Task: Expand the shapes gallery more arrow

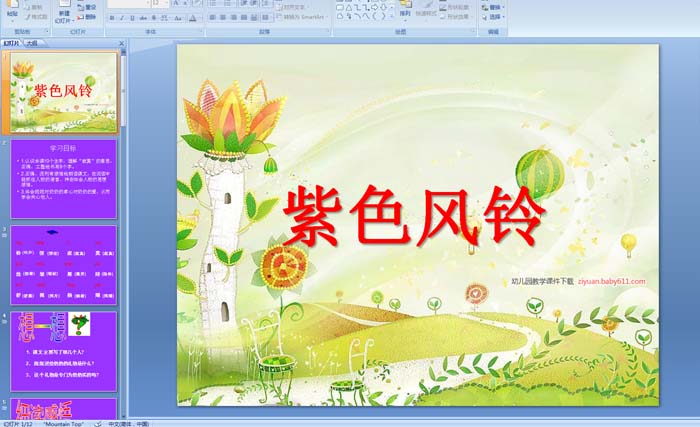Action: pos(392,17)
